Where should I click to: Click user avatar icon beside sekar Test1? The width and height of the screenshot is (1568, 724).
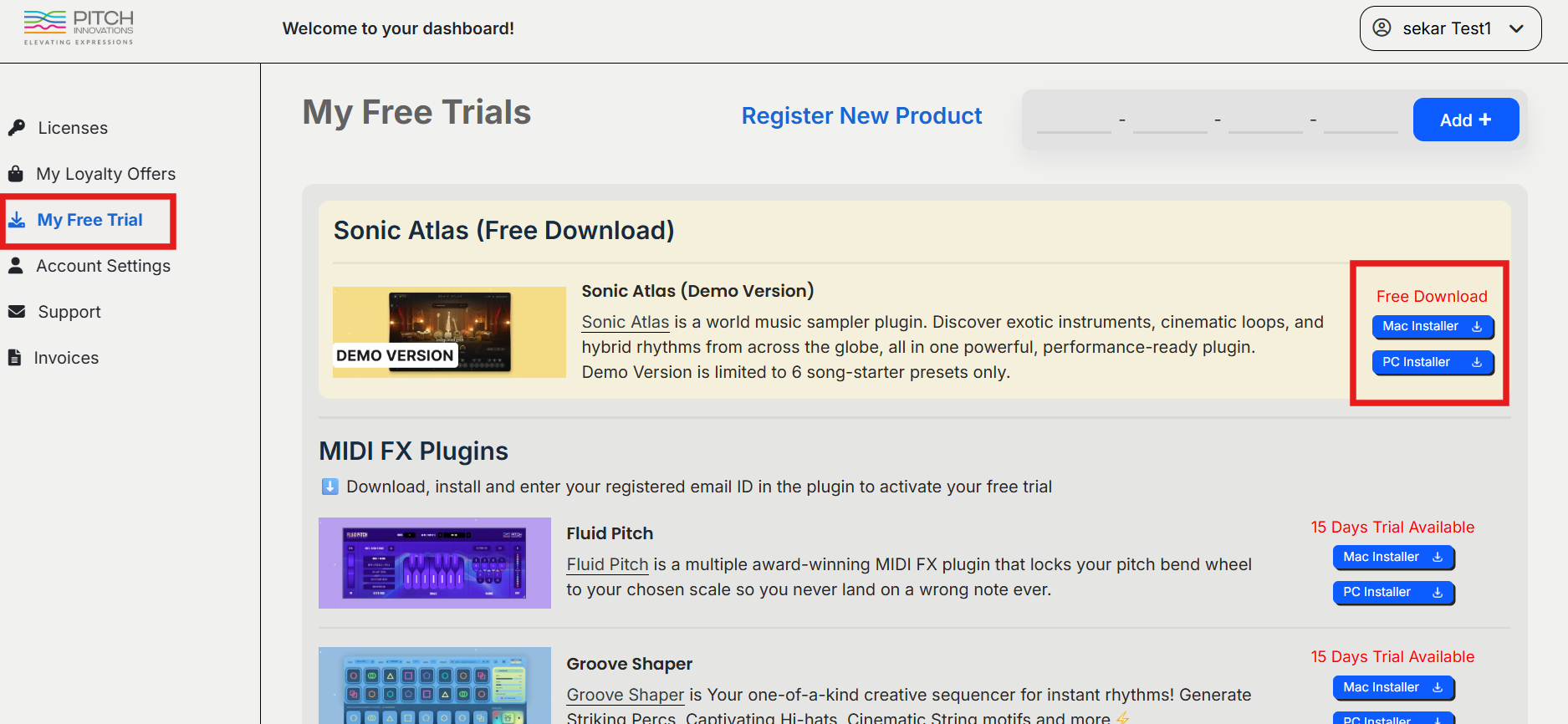click(x=1382, y=28)
